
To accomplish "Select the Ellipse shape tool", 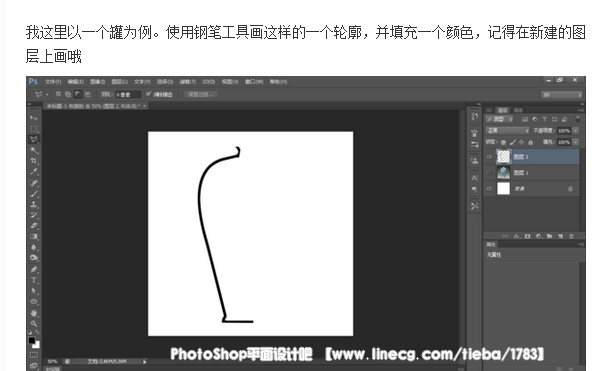I will pos(34,302).
